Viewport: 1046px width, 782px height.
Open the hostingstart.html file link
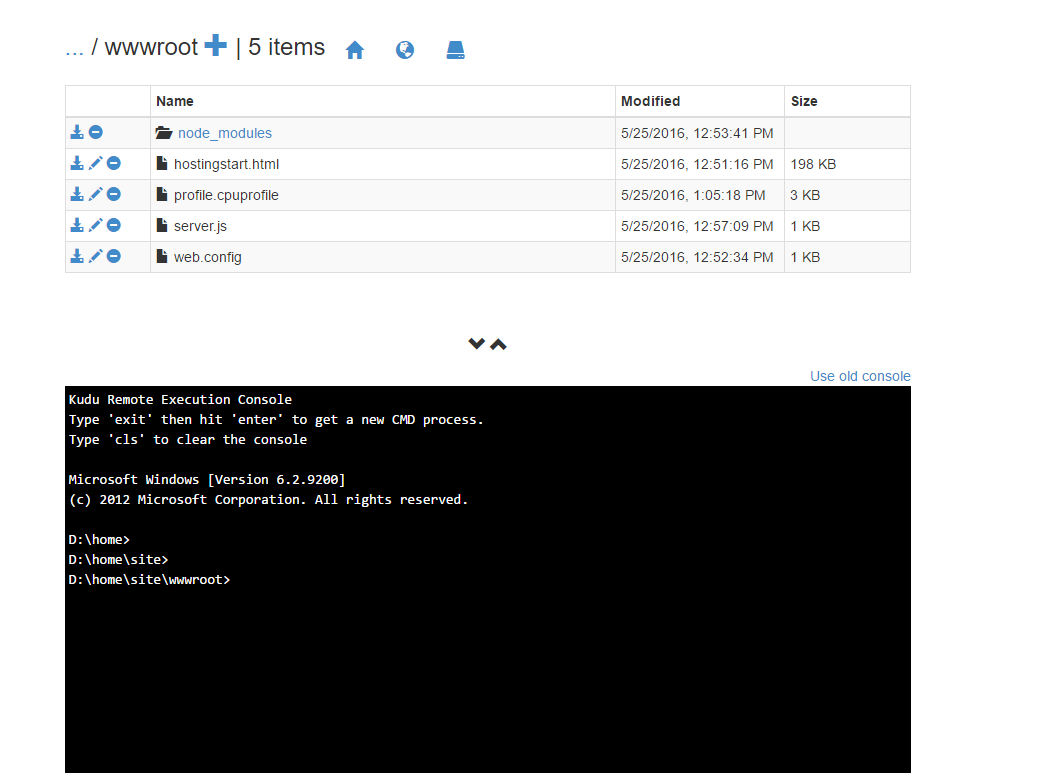(x=226, y=163)
